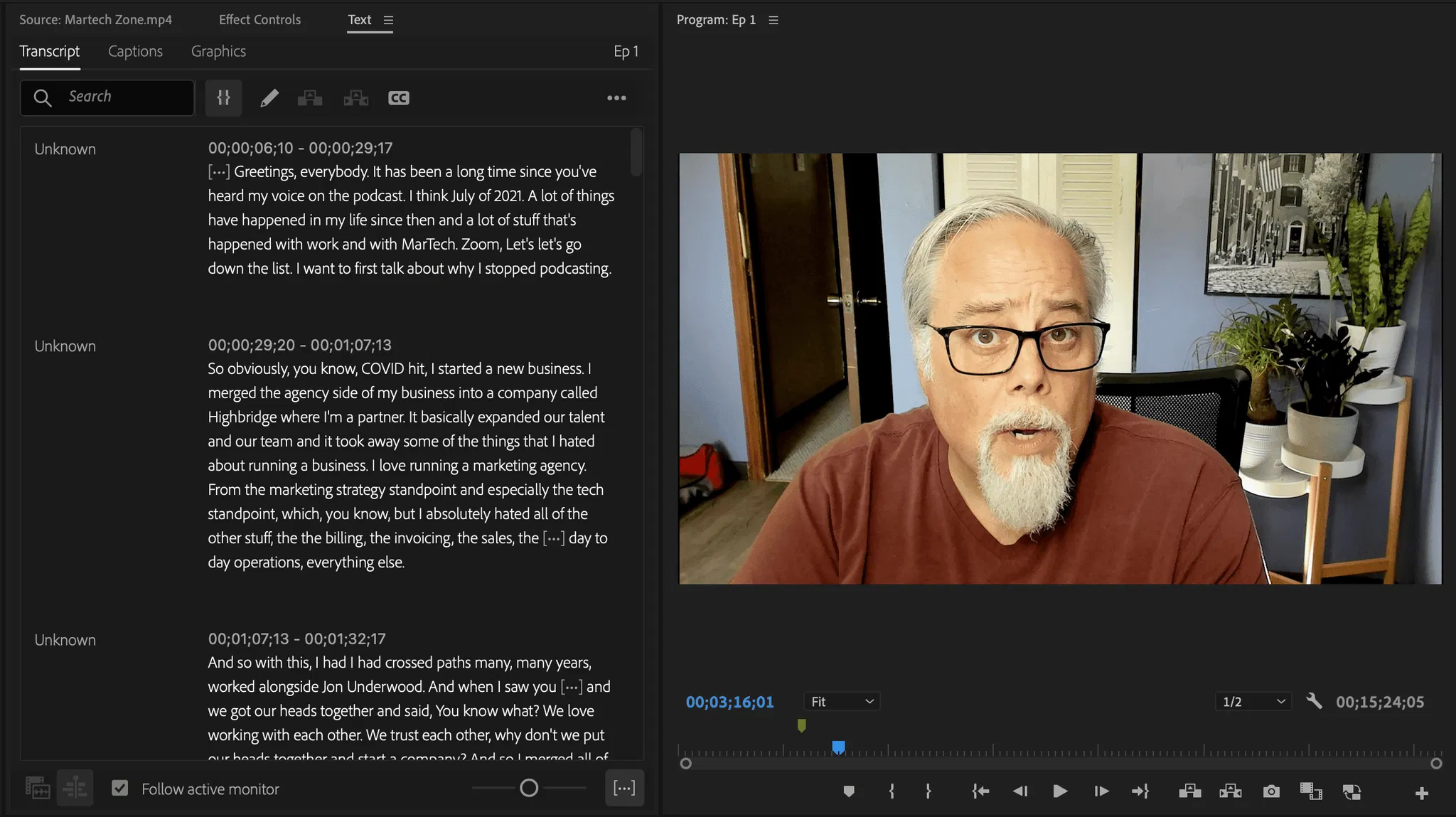The width and height of the screenshot is (1456, 817).
Task: Open the wrench settings icon
Action: pyautogui.click(x=1314, y=701)
